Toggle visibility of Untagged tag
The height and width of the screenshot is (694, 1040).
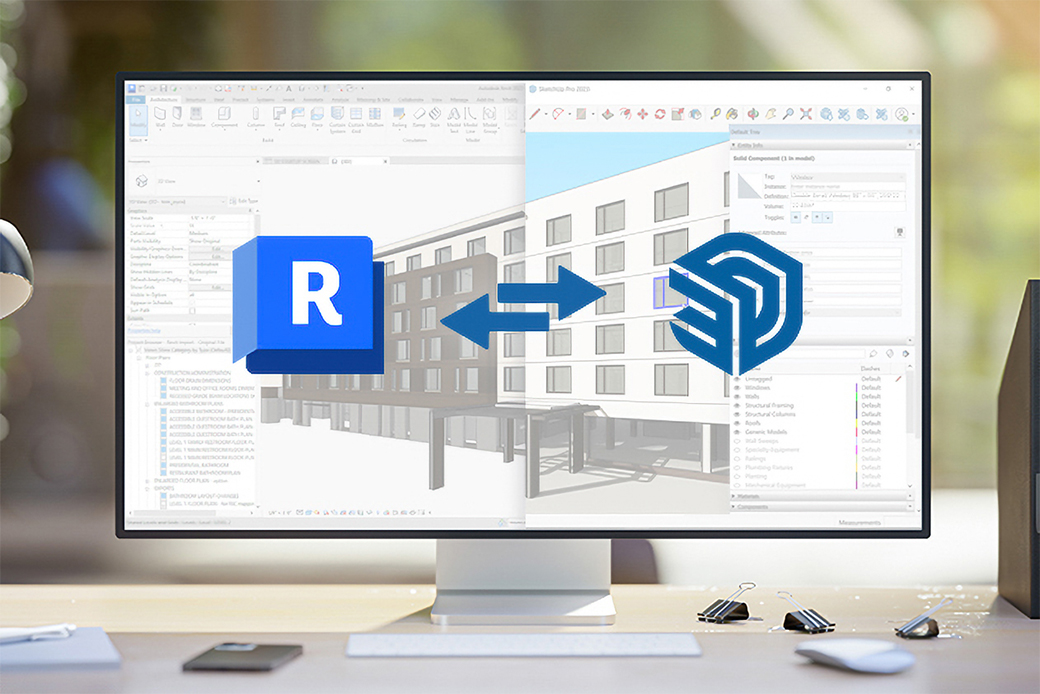pyautogui.click(x=737, y=379)
